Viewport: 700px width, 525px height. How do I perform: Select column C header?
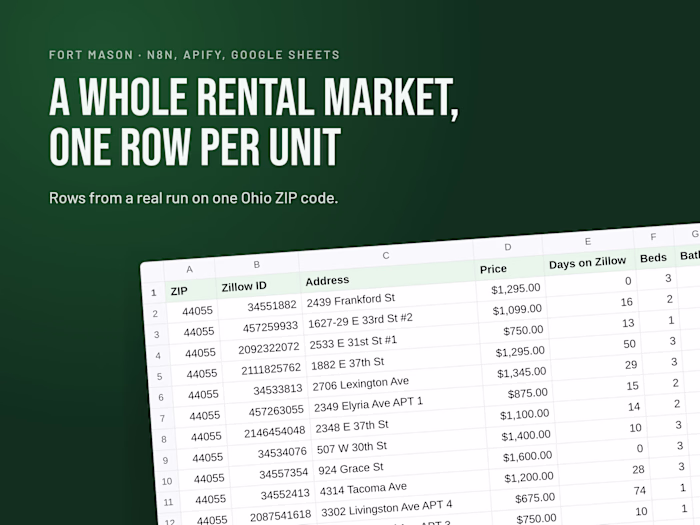pos(386,255)
